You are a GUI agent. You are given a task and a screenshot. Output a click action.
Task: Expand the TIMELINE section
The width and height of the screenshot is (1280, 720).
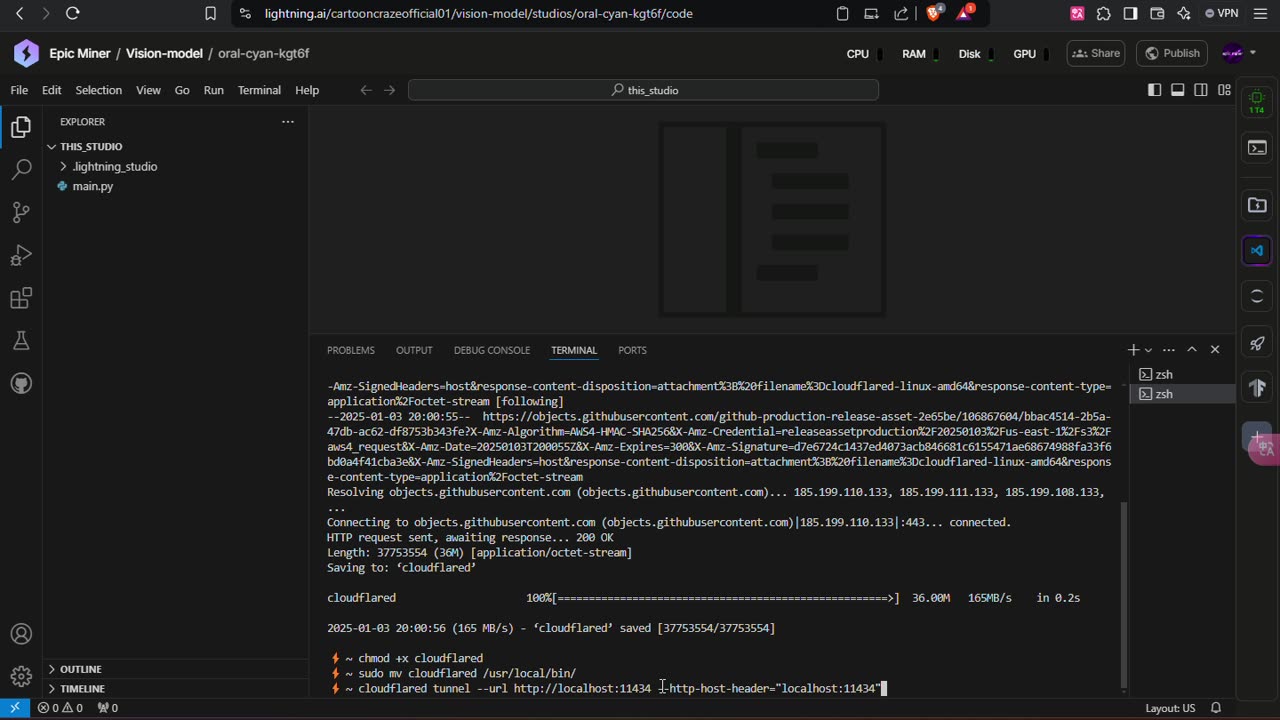pos(82,689)
